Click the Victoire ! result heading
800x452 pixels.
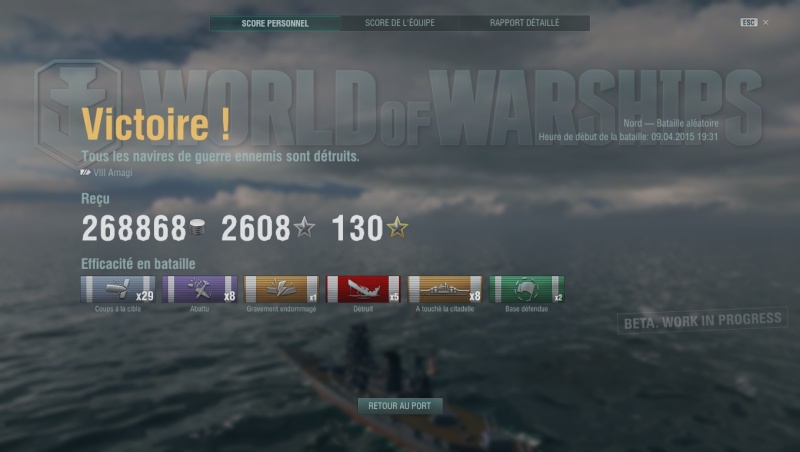tap(156, 123)
